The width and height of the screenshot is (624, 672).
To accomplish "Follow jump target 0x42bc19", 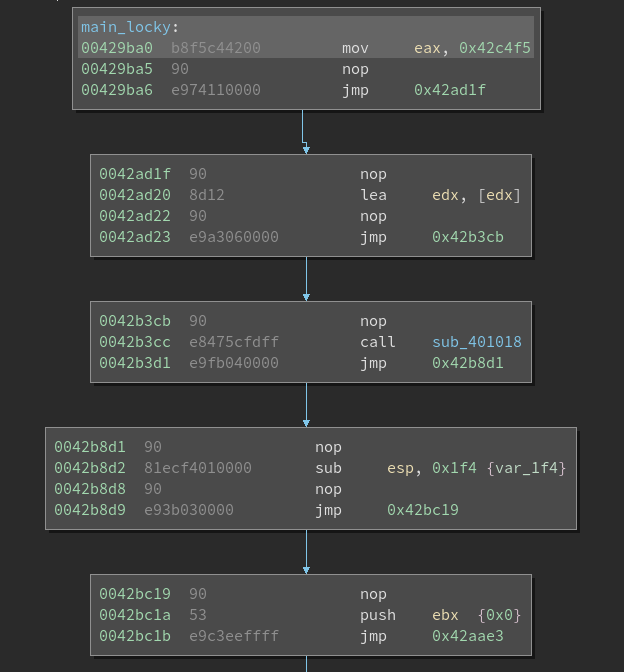I will pyautogui.click(x=423, y=510).
